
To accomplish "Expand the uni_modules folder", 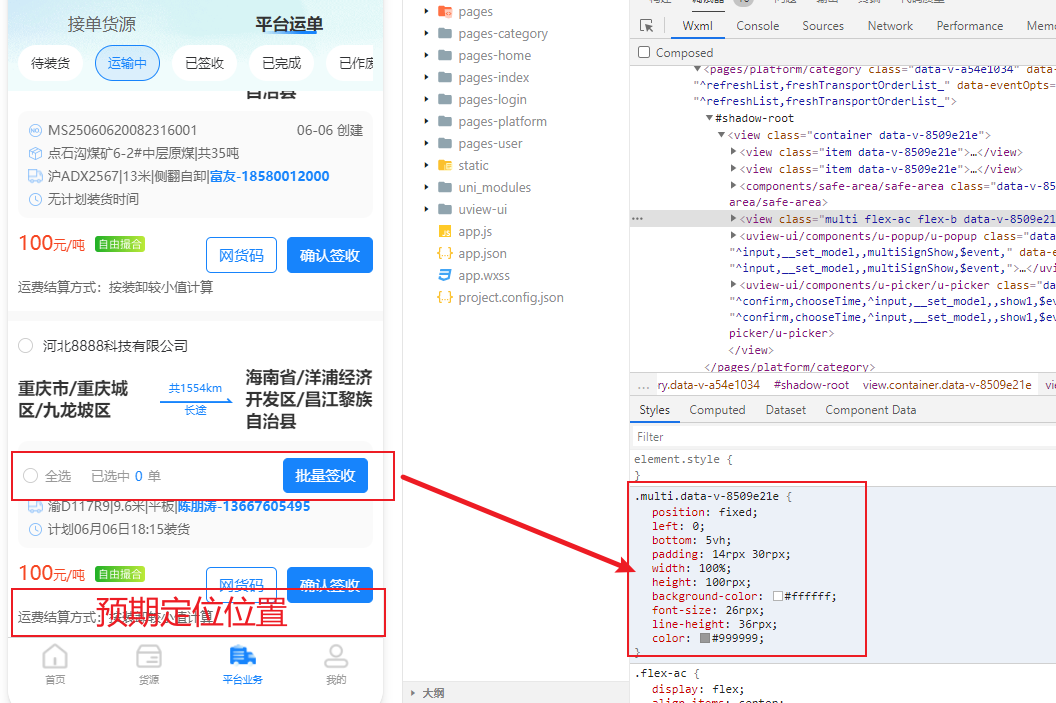I will click(x=426, y=188).
